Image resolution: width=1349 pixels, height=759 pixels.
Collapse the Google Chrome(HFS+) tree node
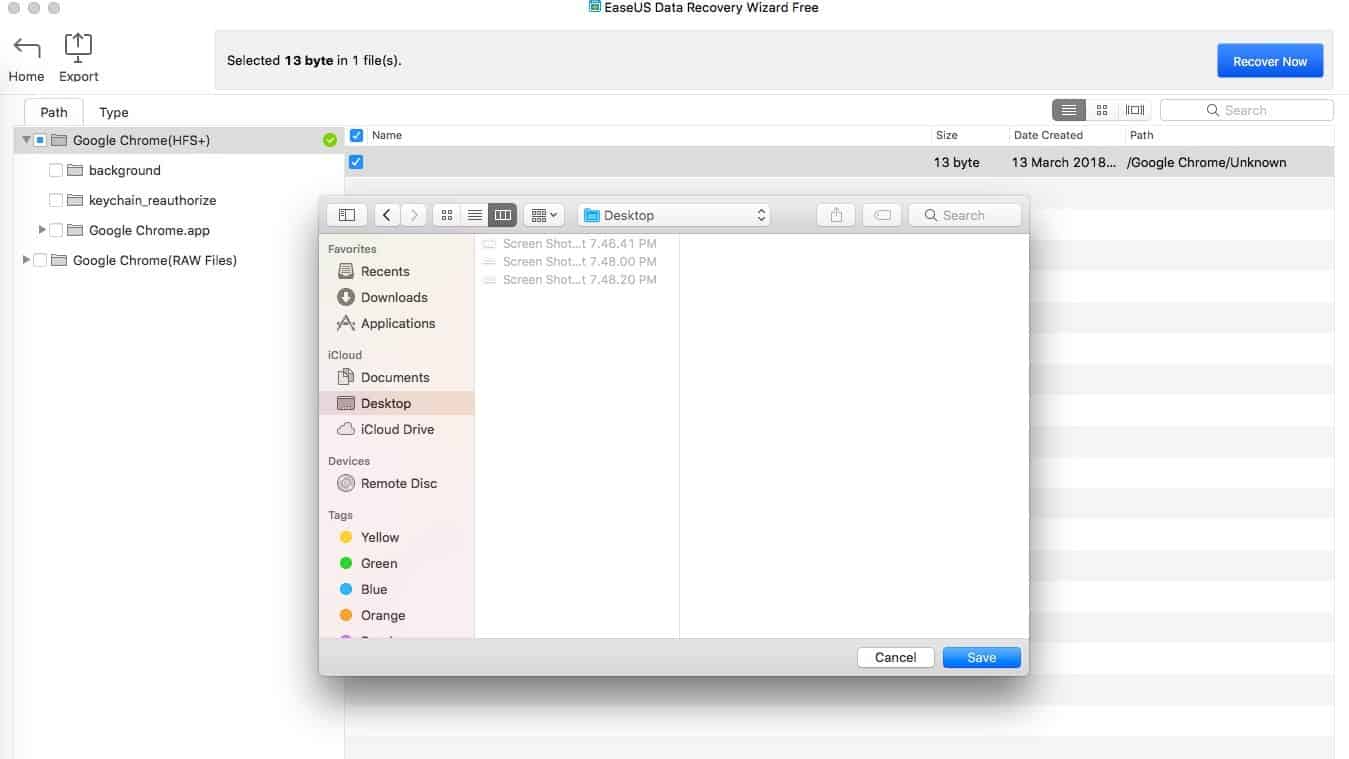pyautogui.click(x=26, y=140)
